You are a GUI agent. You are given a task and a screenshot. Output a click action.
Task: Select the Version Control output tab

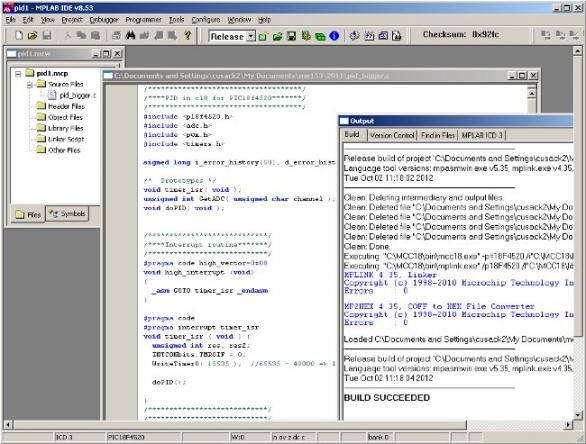pos(392,135)
